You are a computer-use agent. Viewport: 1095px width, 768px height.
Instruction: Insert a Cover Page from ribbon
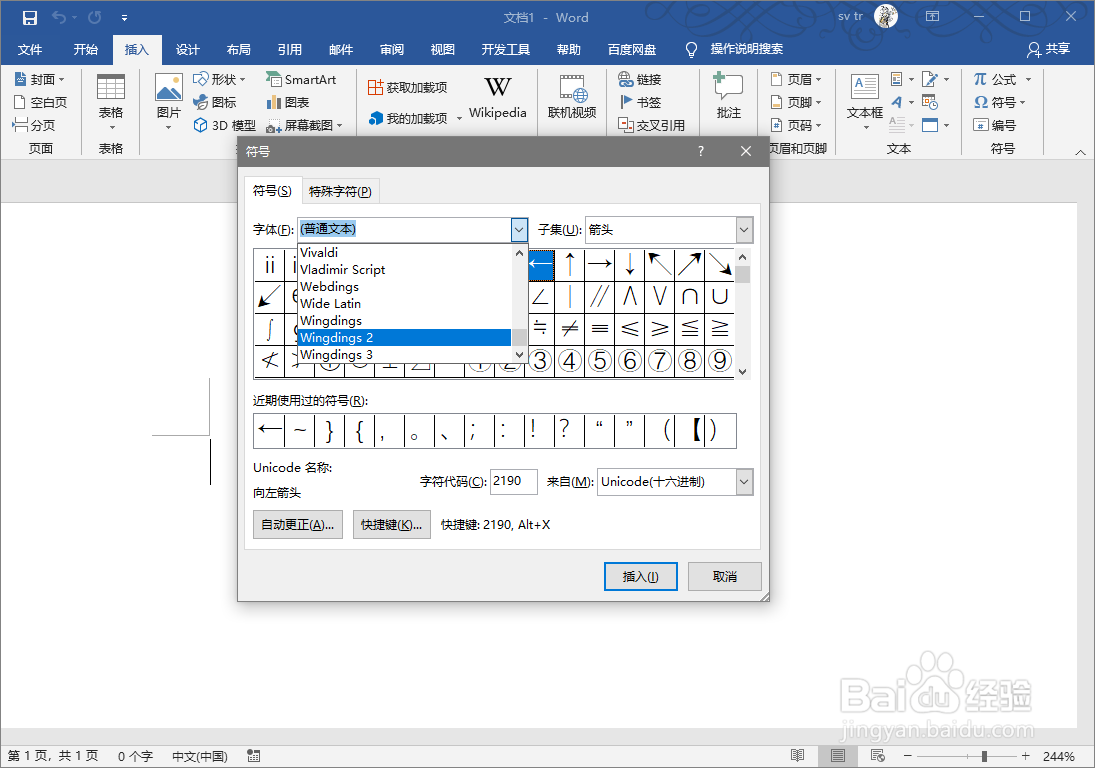coord(39,79)
